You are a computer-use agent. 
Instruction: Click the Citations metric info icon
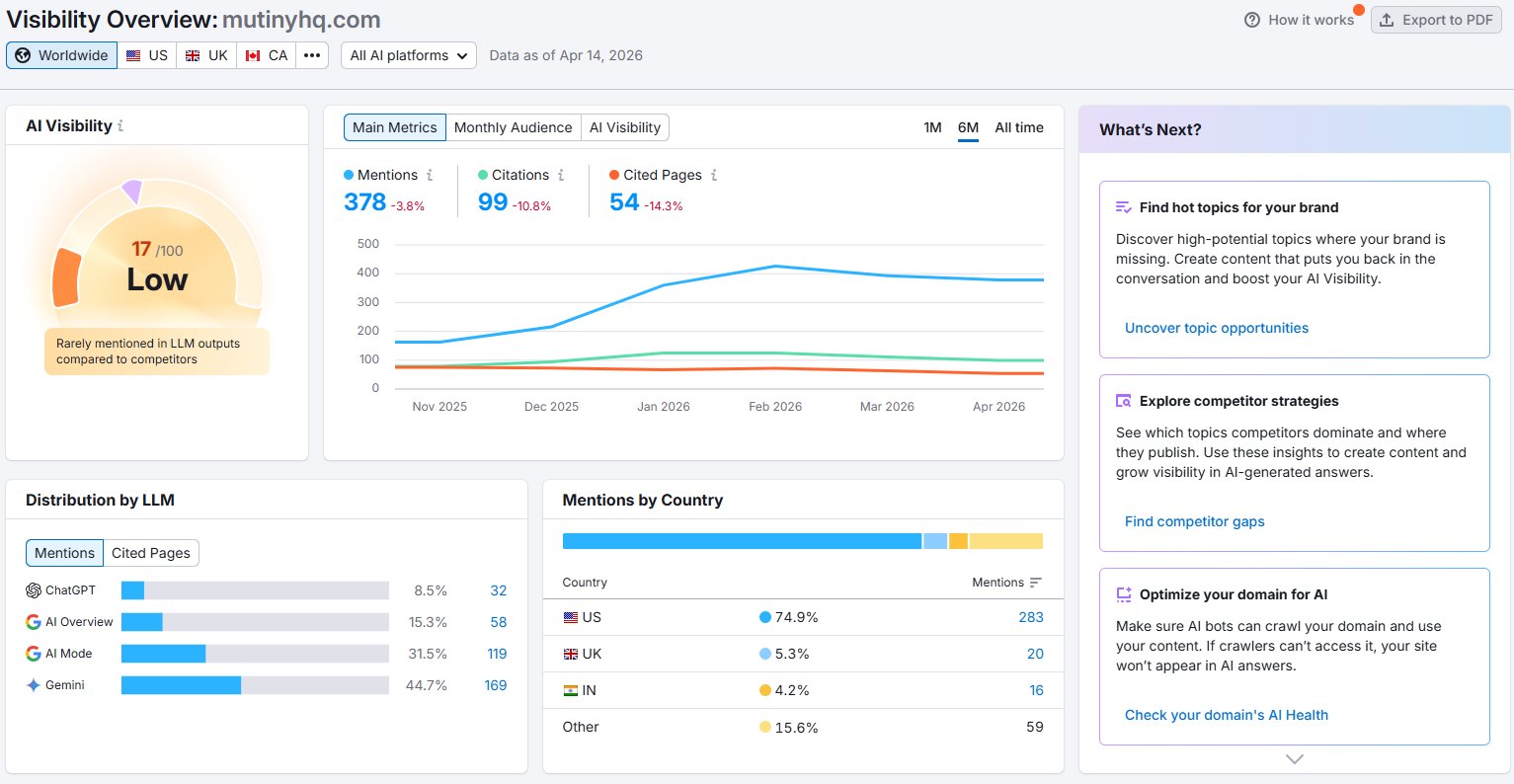[561, 175]
